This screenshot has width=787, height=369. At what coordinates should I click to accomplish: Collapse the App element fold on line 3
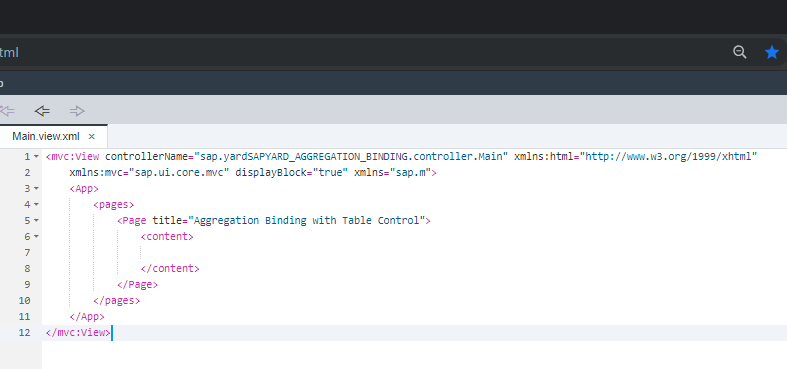click(x=36, y=189)
